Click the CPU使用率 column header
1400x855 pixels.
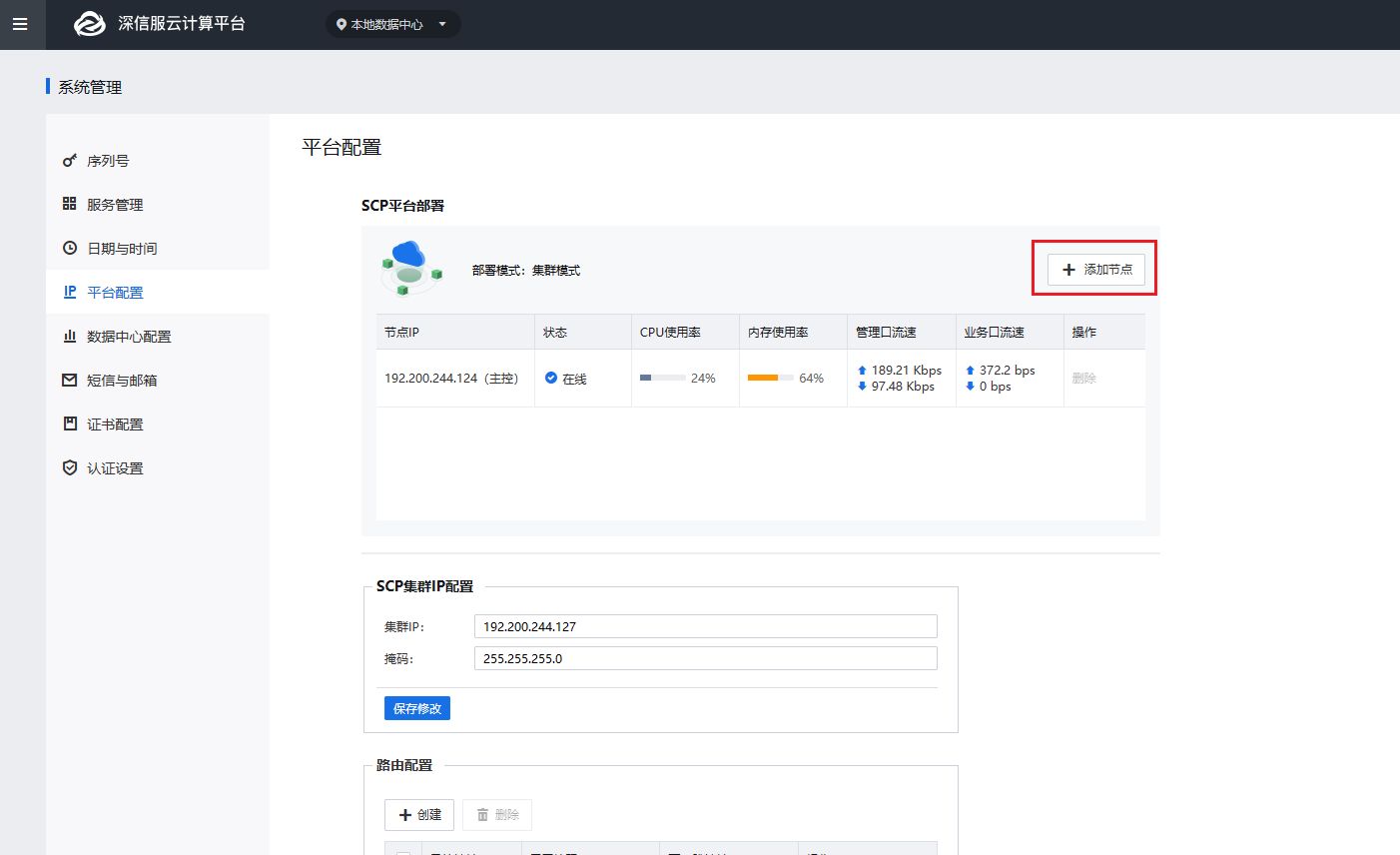point(686,332)
